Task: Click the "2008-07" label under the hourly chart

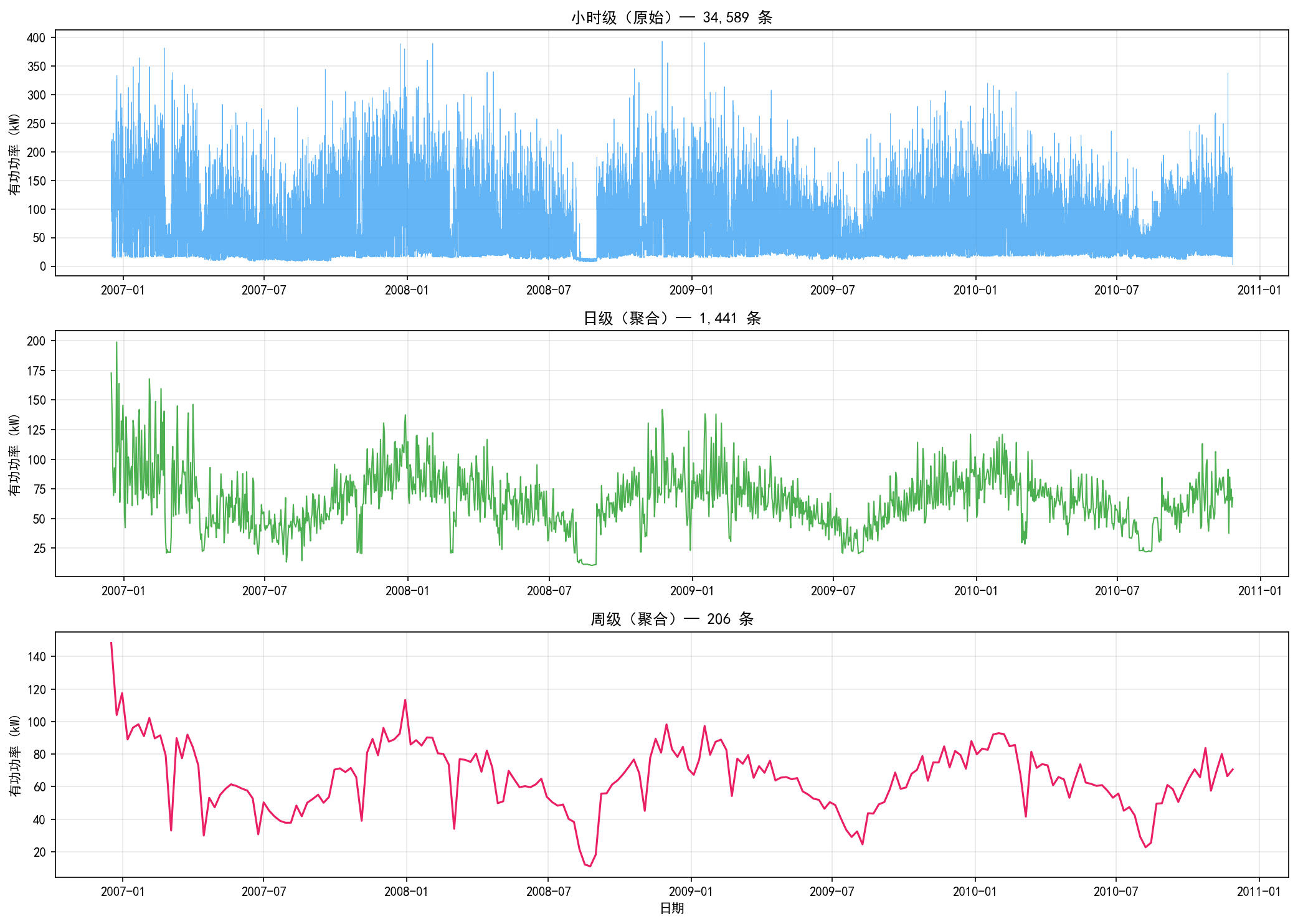Action: click(548, 290)
